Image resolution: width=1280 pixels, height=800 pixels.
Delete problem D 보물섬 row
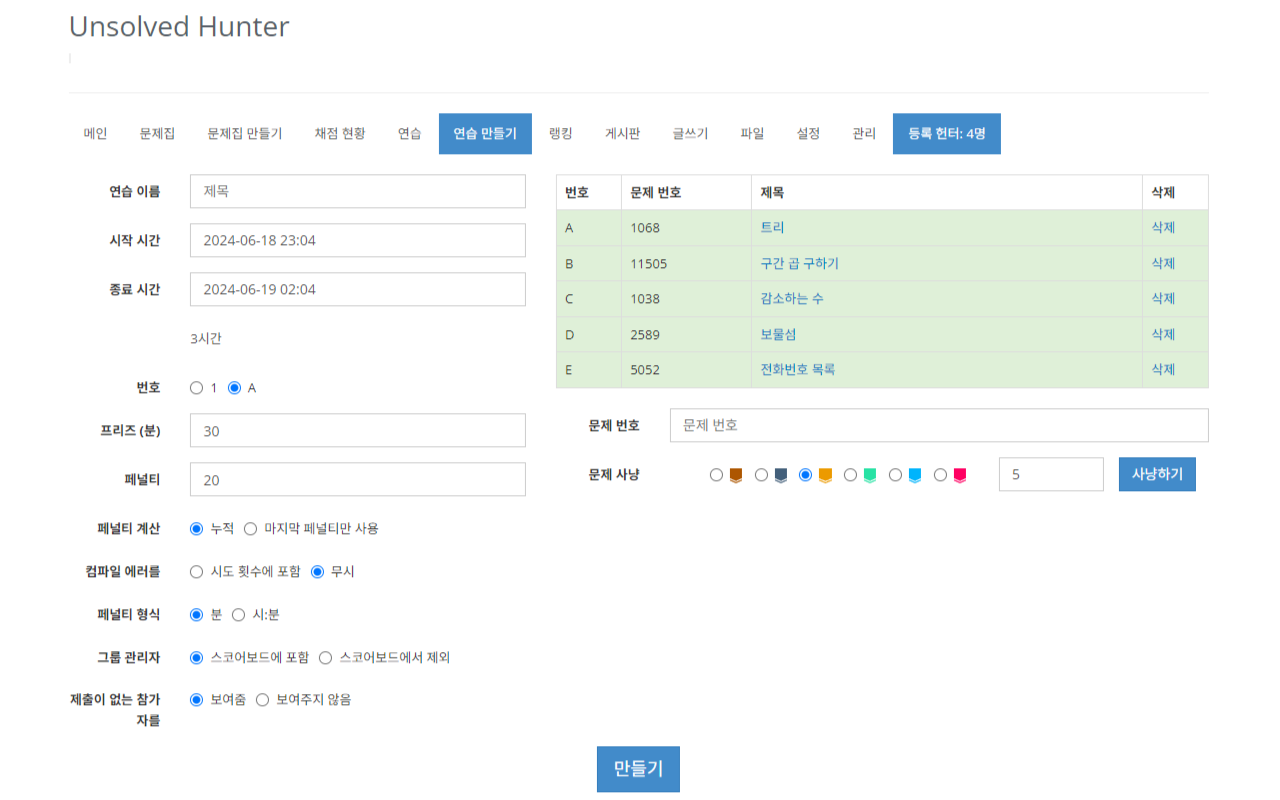pos(1163,334)
